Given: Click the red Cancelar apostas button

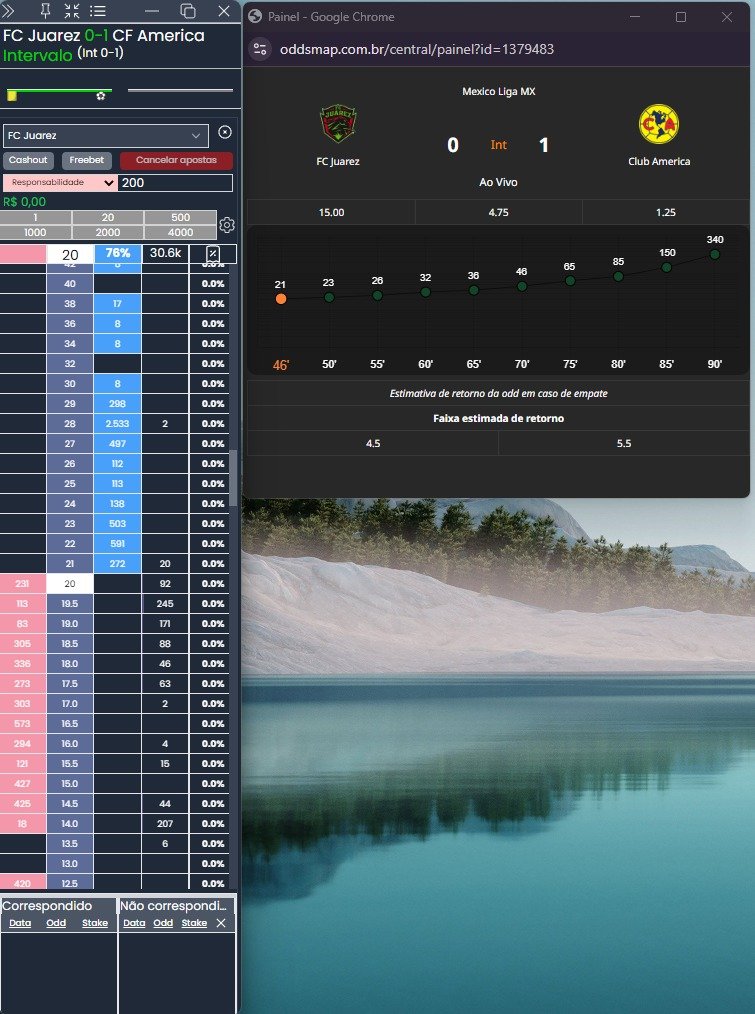Looking at the screenshot, I should (x=176, y=160).
